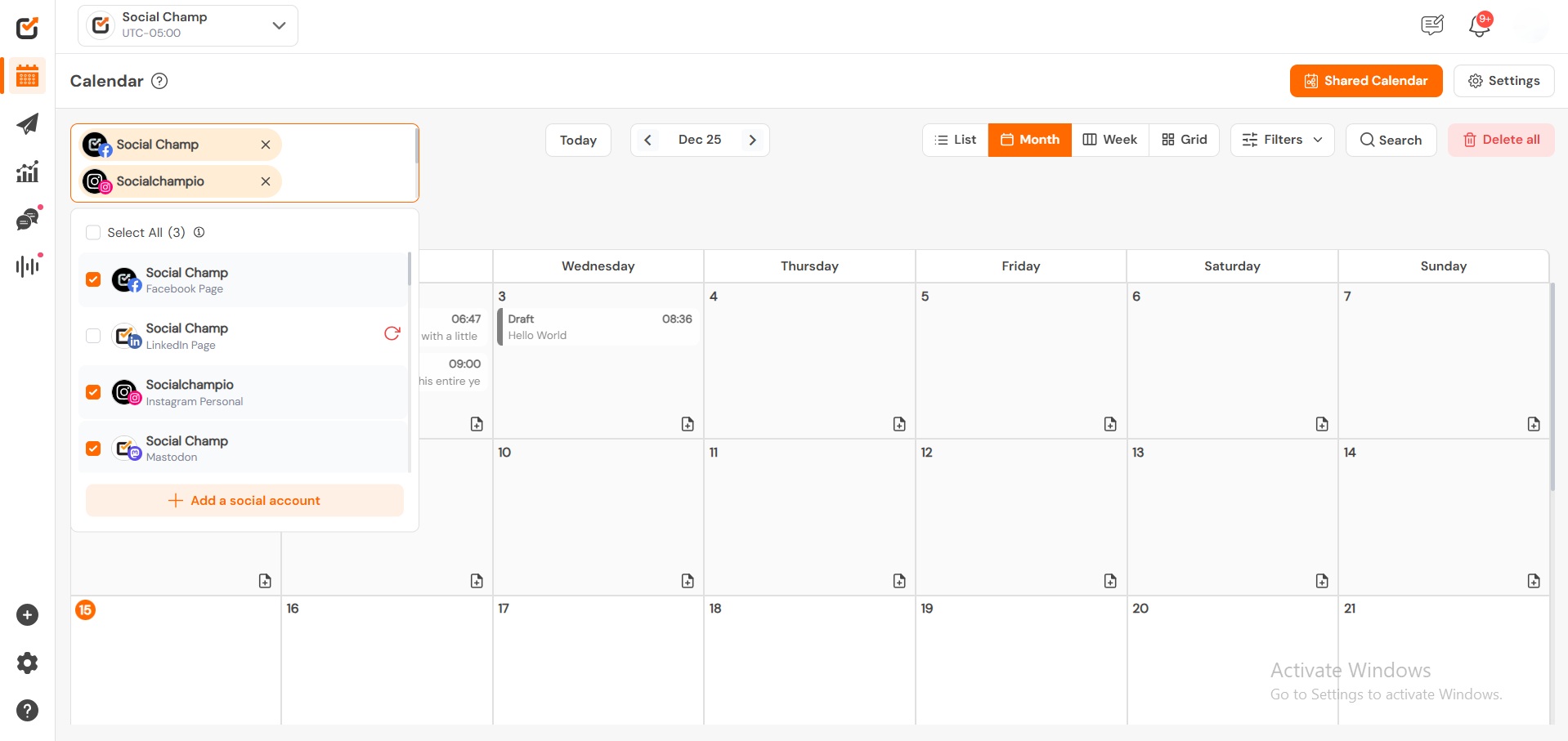1568x741 pixels.
Task: Add post on Thursday 4 via plus-page icon
Action: pyautogui.click(x=899, y=424)
